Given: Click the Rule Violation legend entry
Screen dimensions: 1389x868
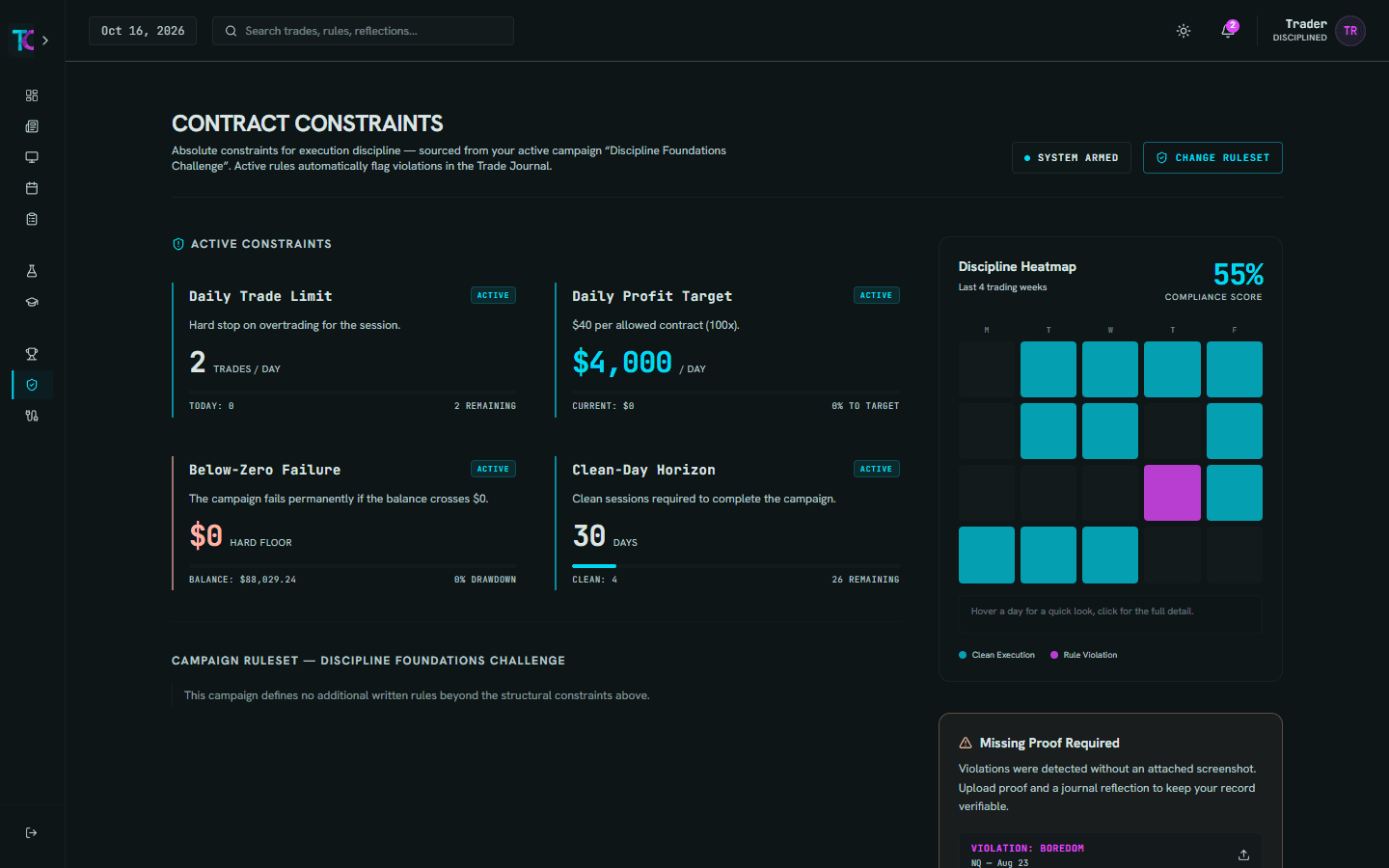Looking at the screenshot, I should coord(1083,655).
